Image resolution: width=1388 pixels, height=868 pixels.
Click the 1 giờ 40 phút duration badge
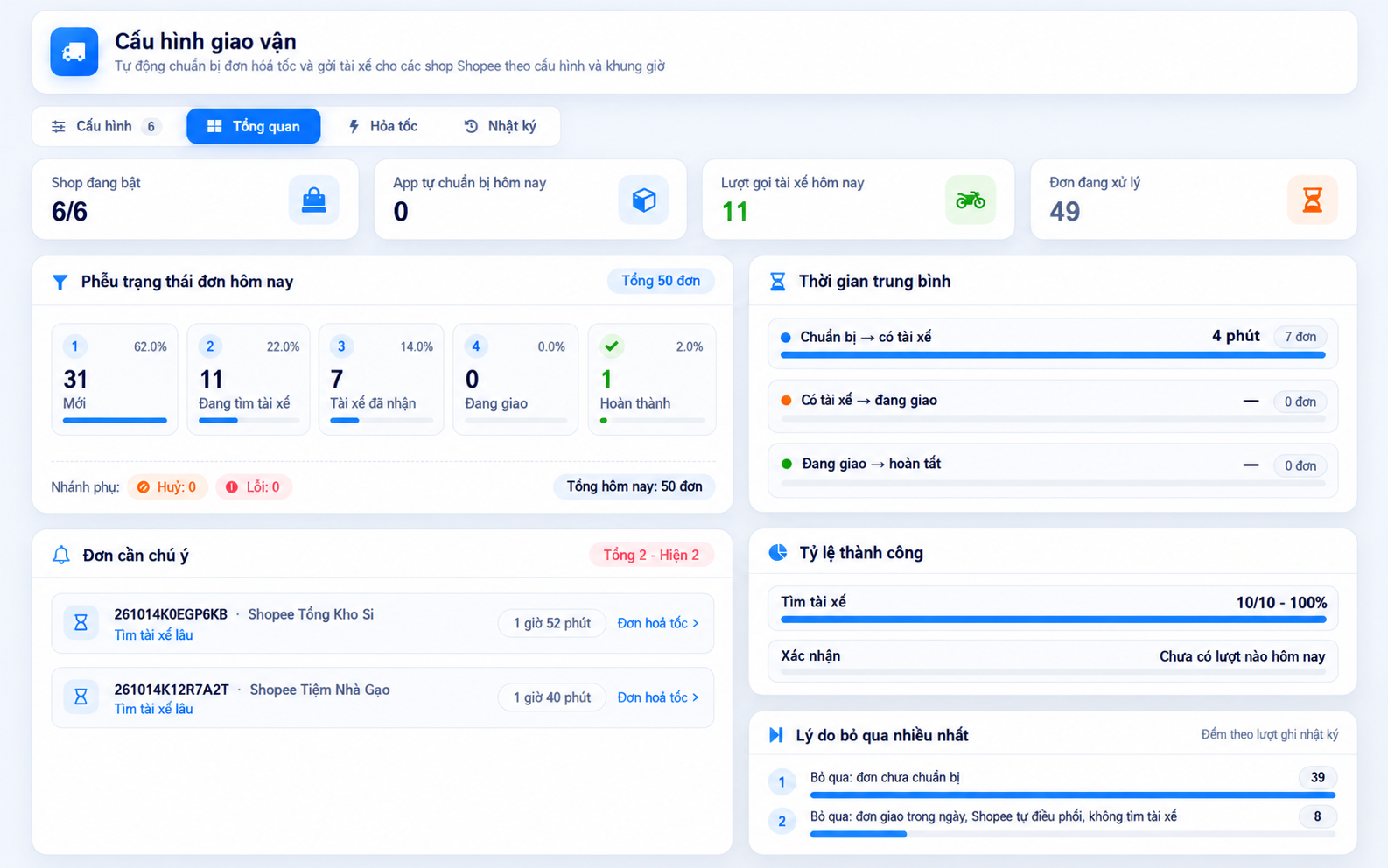[x=551, y=697]
